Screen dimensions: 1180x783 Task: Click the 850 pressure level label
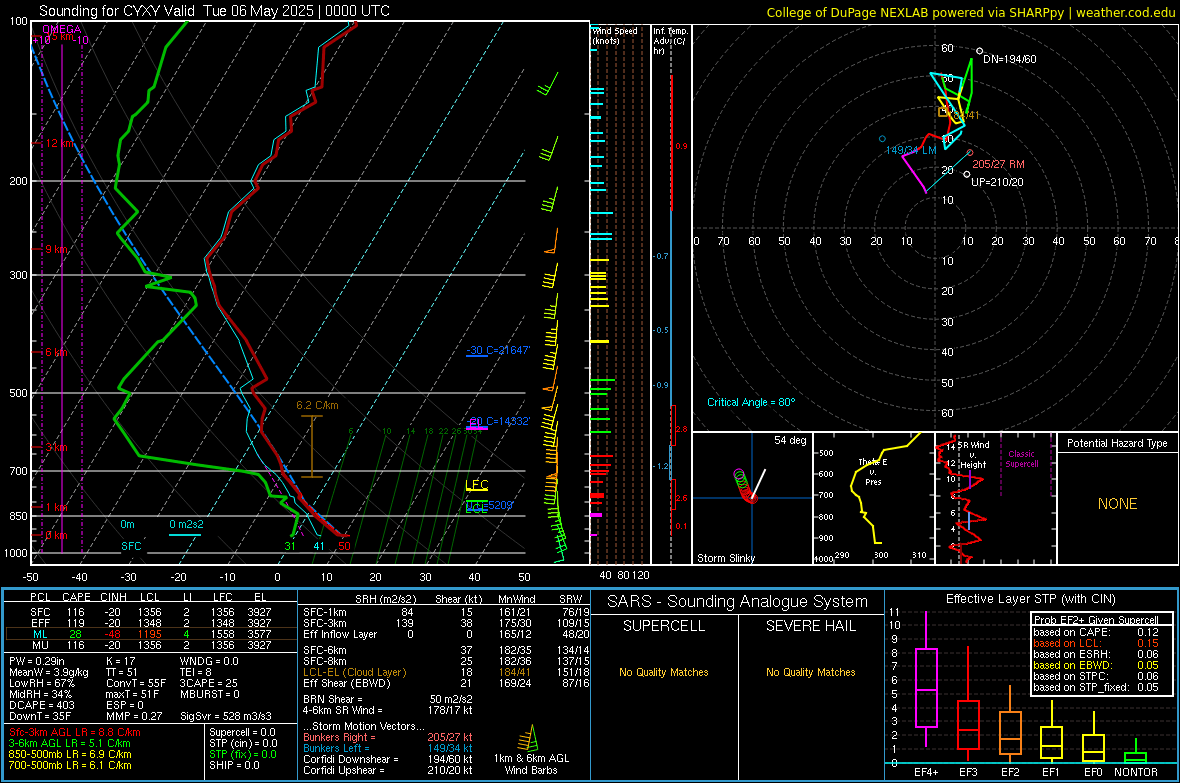coord(18,516)
